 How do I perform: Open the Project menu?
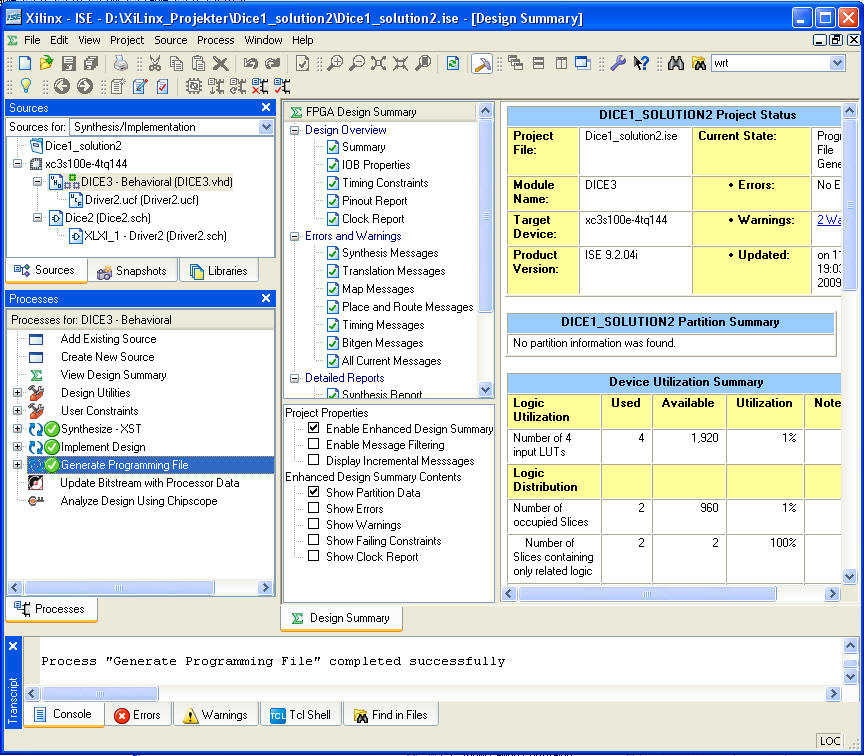(x=127, y=40)
